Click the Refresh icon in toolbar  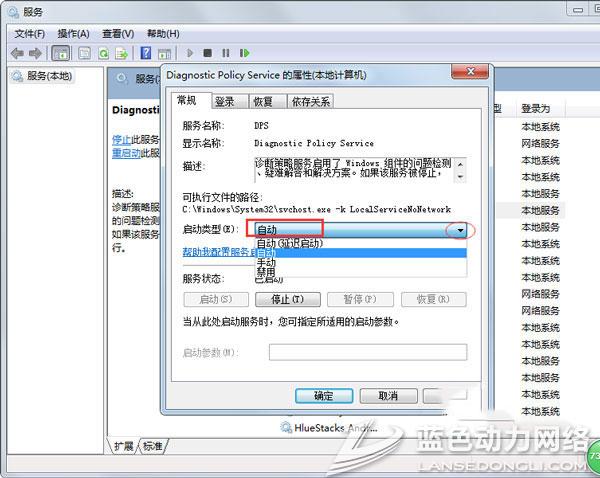pos(103,52)
